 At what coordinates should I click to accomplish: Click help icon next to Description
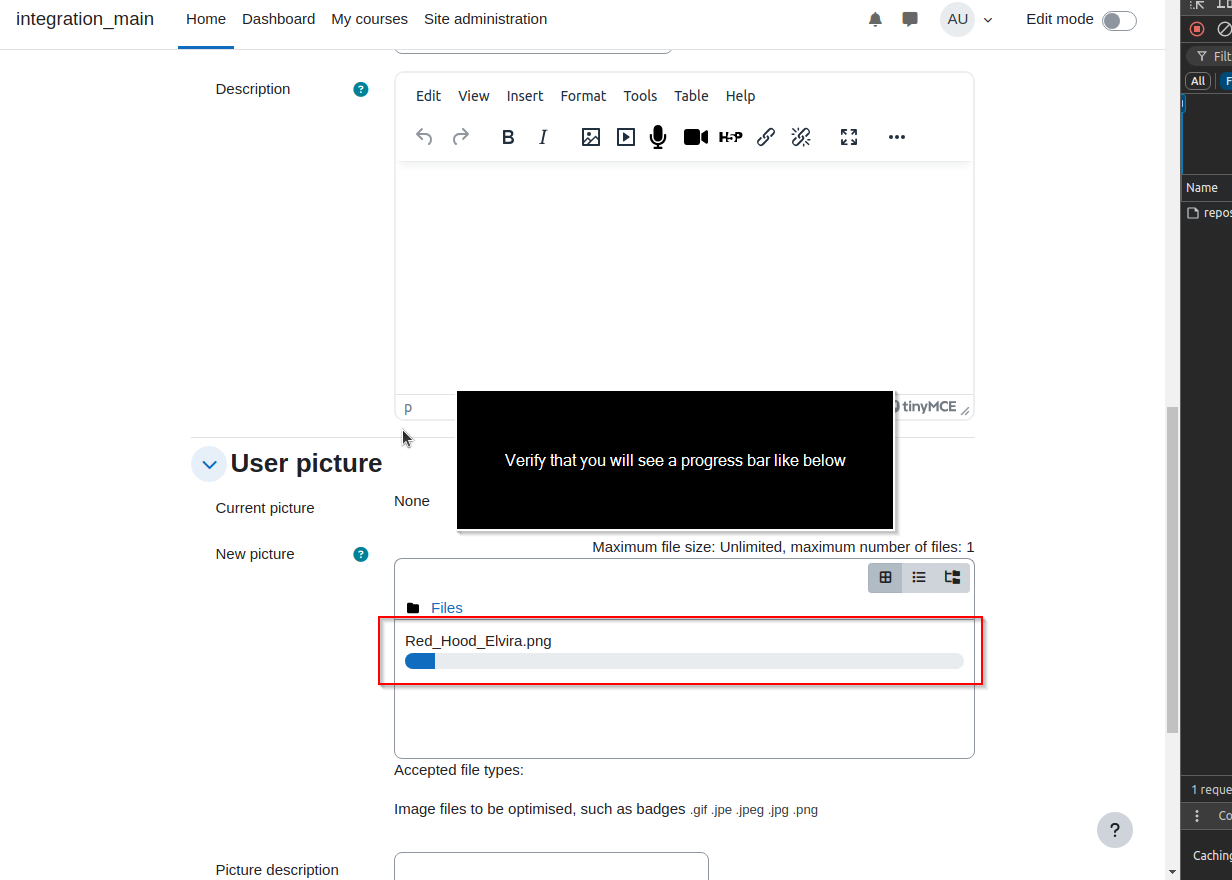pyautogui.click(x=361, y=89)
